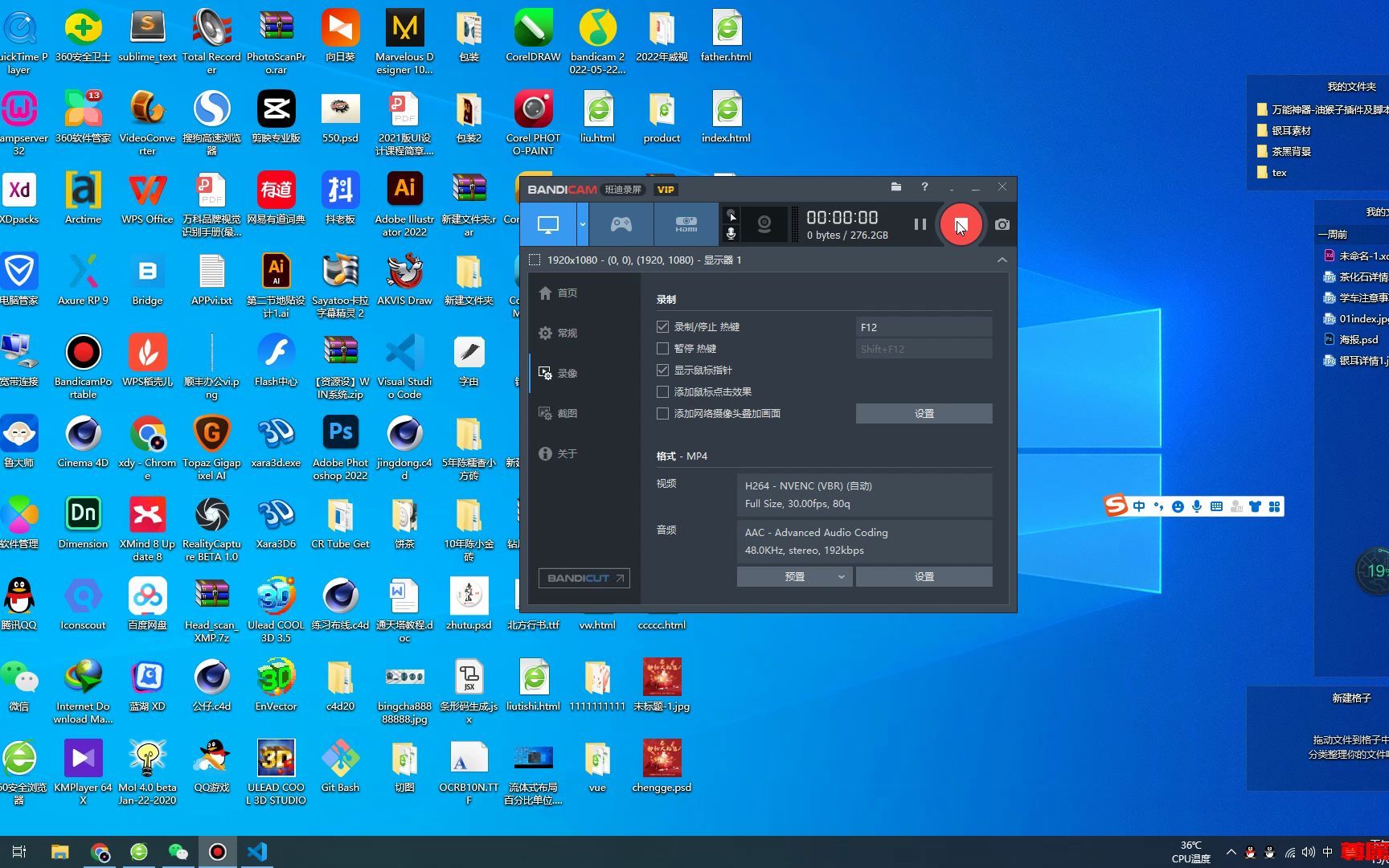Click the BANDICUT link button
The height and width of the screenshot is (868, 1389).
584,578
